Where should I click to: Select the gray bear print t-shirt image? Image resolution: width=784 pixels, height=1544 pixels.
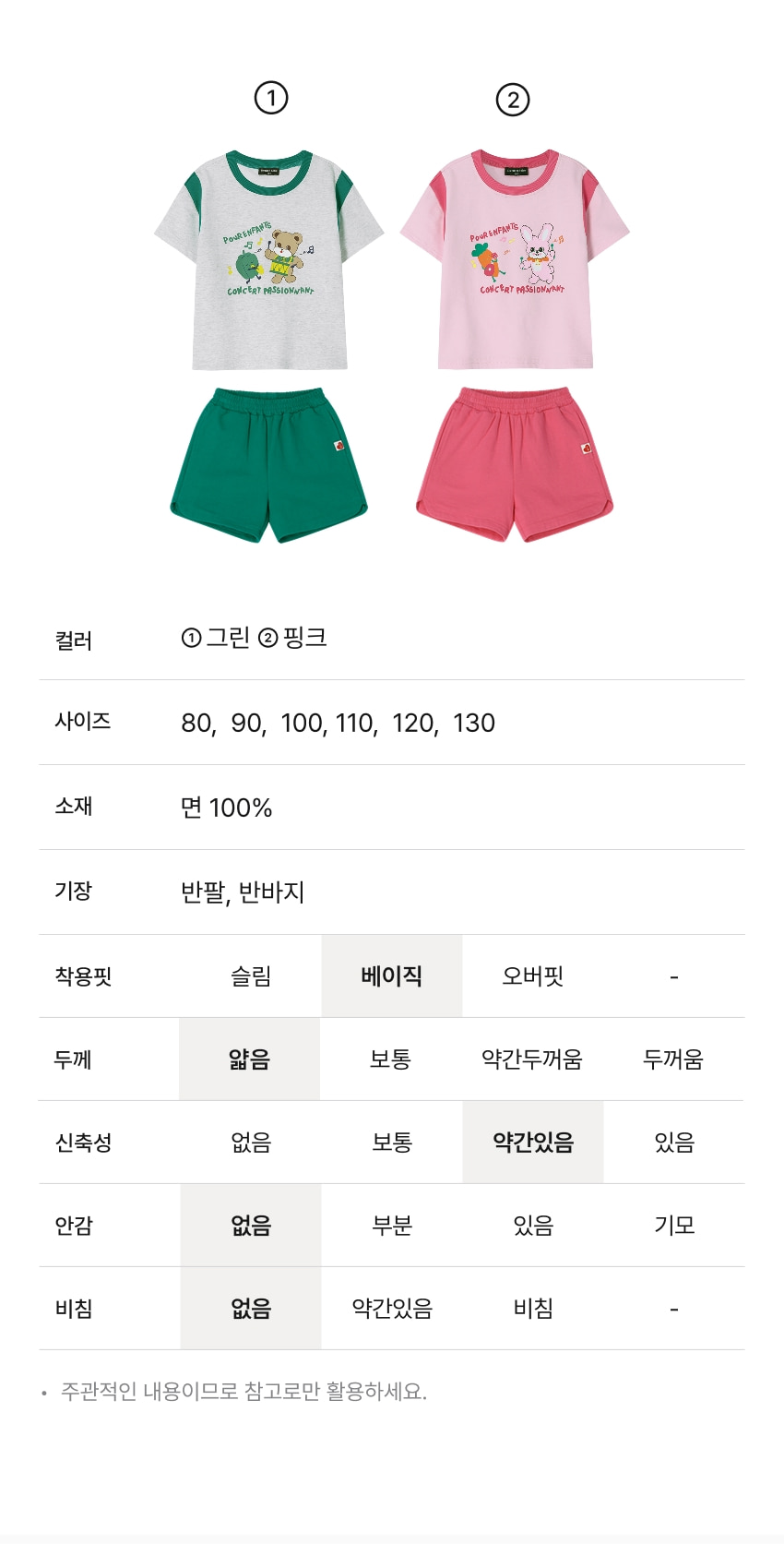click(x=268, y=261)
